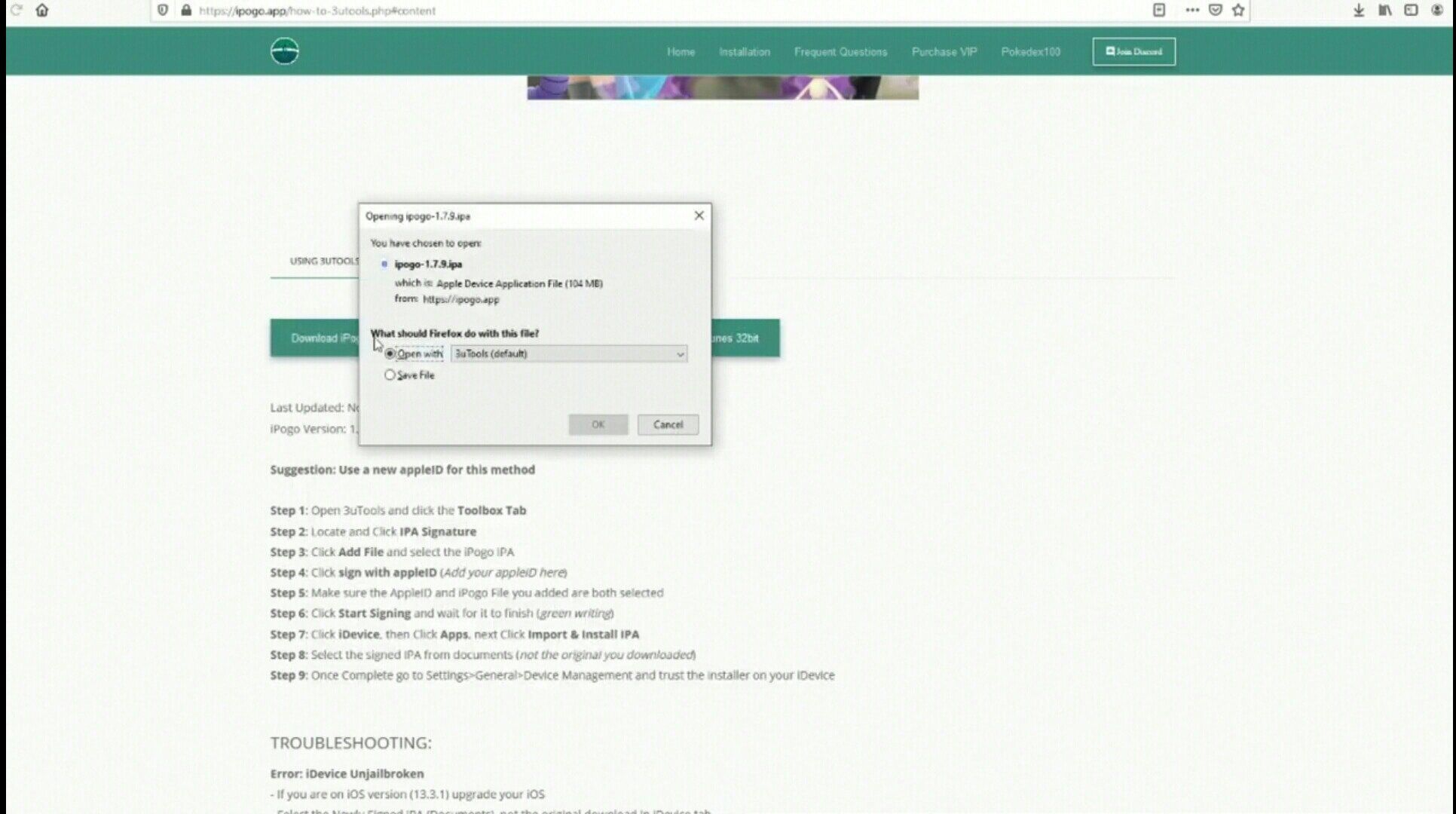Show sidebars icon in toolbar
The height and width of the screenshot is (814, 1456).
point(1411,11)
